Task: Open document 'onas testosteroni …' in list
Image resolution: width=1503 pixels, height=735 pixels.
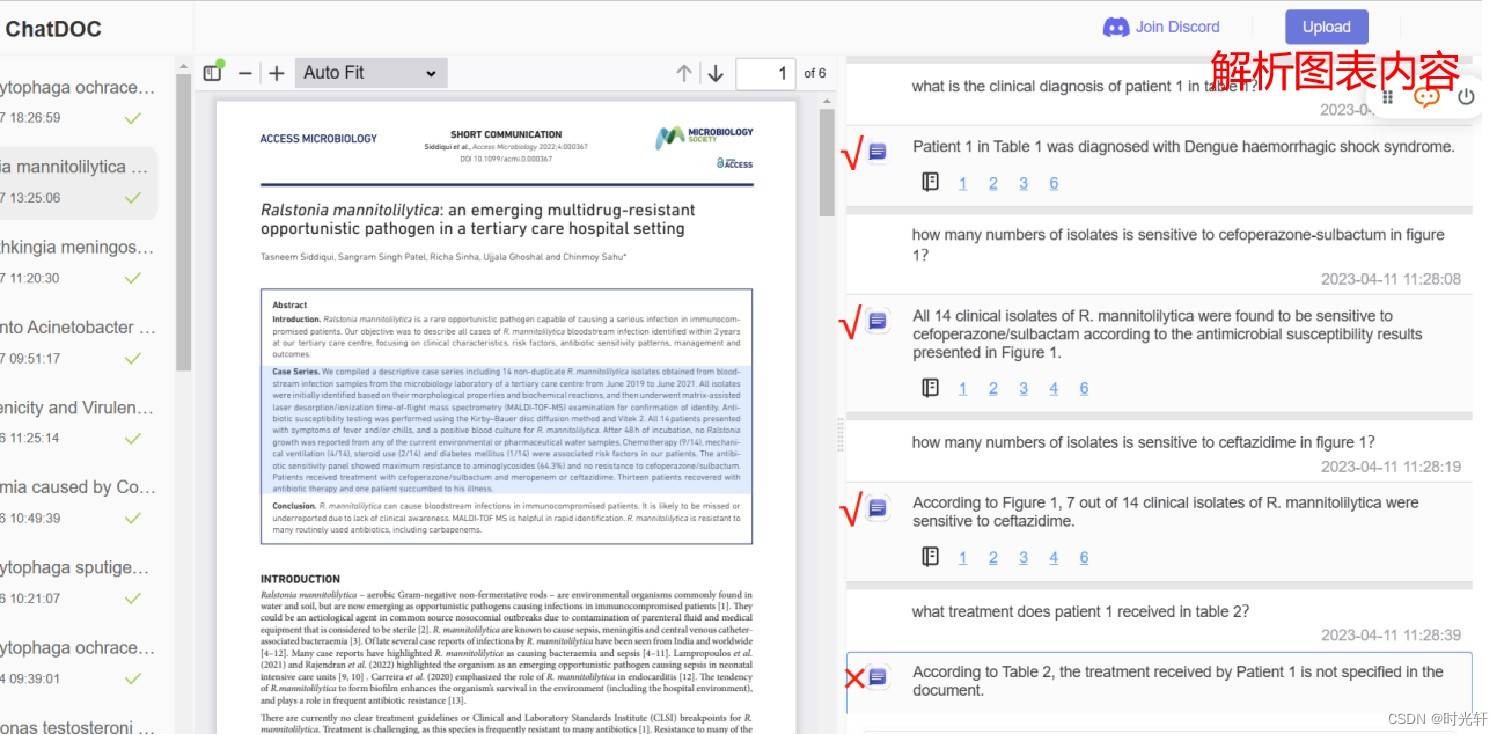Action: (x=78, y=727)
